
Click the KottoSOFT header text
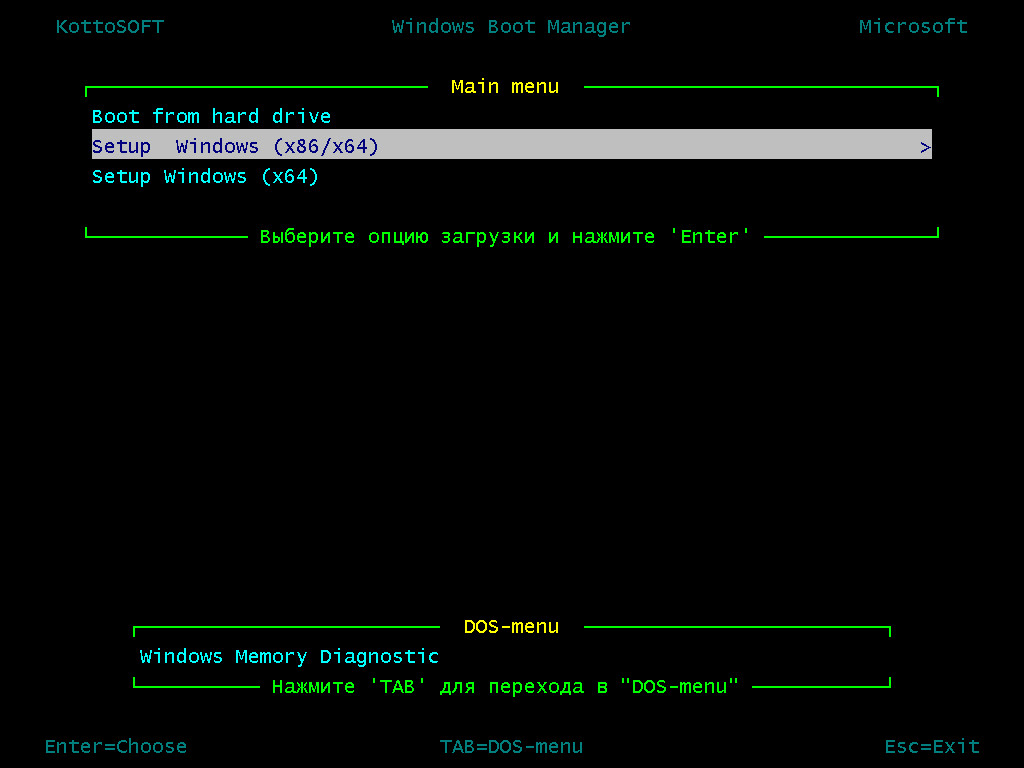[110, 27]
